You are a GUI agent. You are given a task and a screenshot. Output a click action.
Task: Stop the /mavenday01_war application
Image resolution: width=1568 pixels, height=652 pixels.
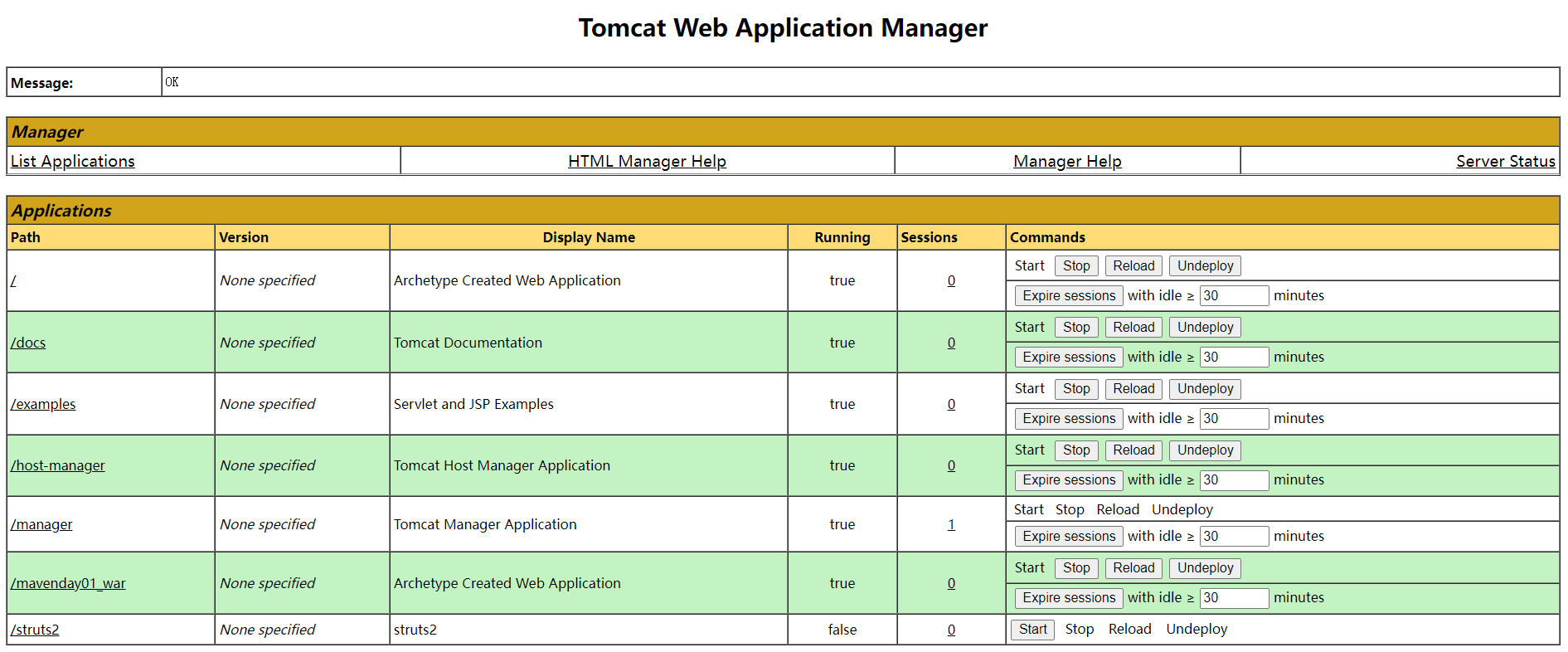[x=1076, y=567]
